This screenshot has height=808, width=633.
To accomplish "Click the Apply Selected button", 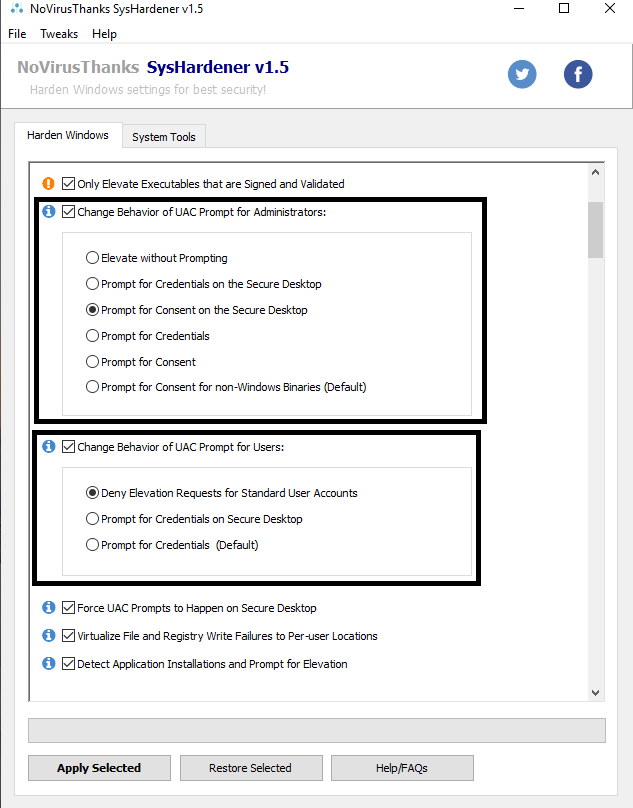I will 99,768.
